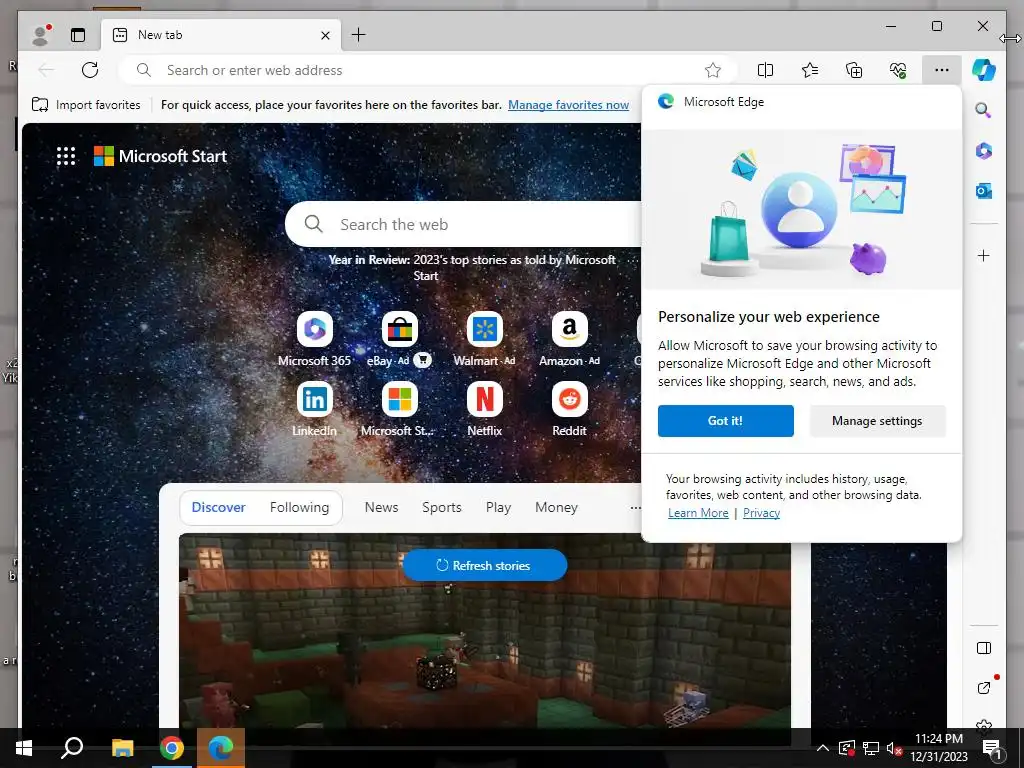Switch to the News tab
Screen dimensions: 1024x768
point(381,507)
